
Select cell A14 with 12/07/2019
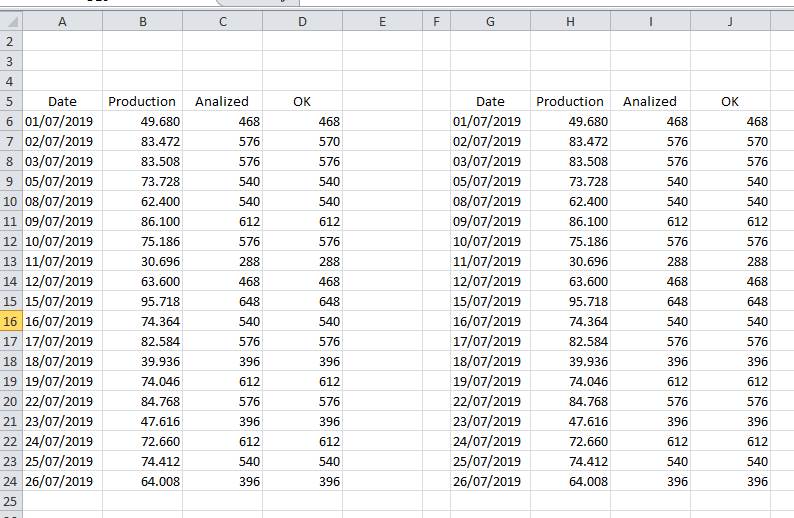62,281
